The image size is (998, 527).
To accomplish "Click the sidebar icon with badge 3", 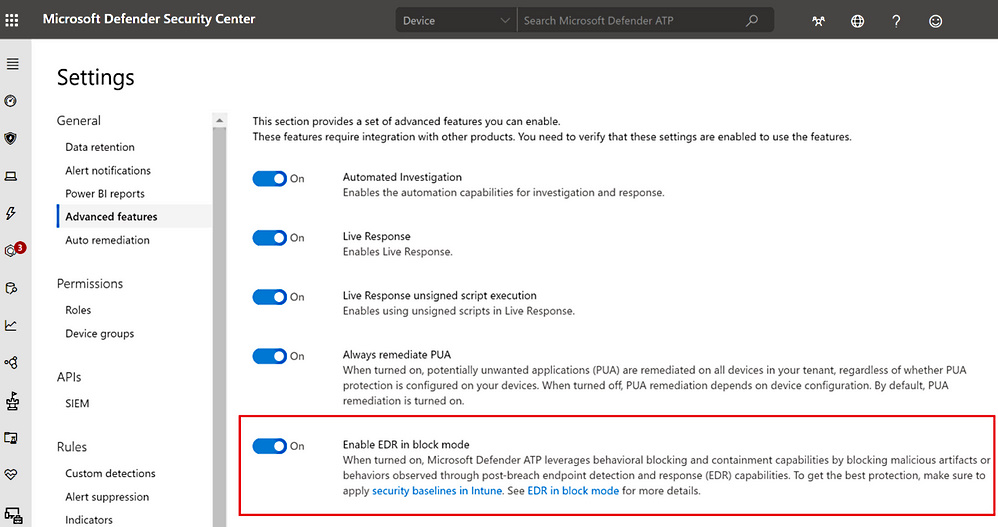I will pos(13,251).
